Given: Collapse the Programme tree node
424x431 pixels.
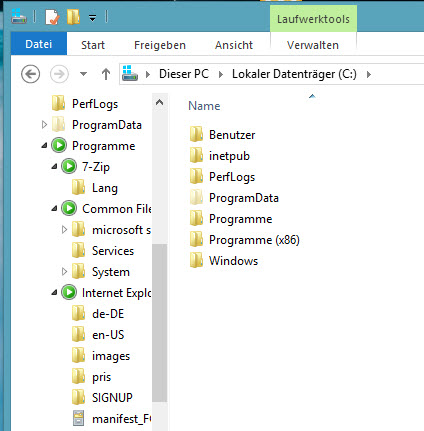Looking at the screenshot, I should [x=44, y=146].
